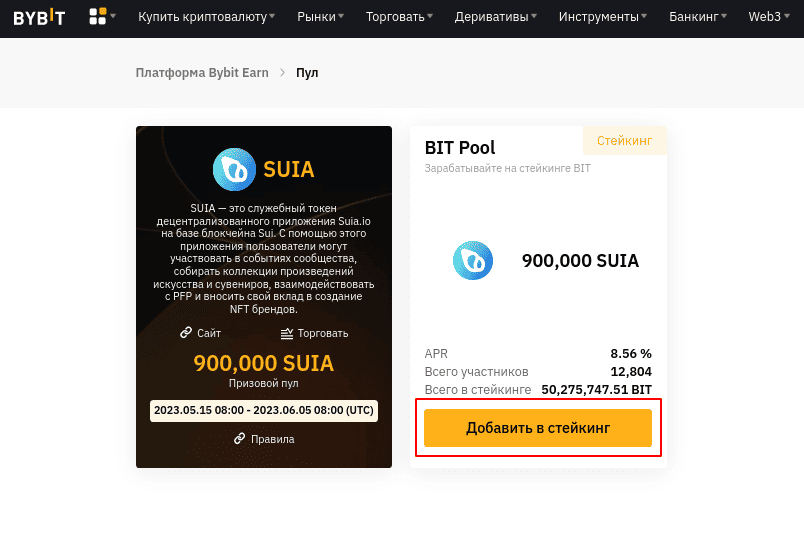
Task: Select the Стейкинг tag label
Action: (x=625, y=140)
